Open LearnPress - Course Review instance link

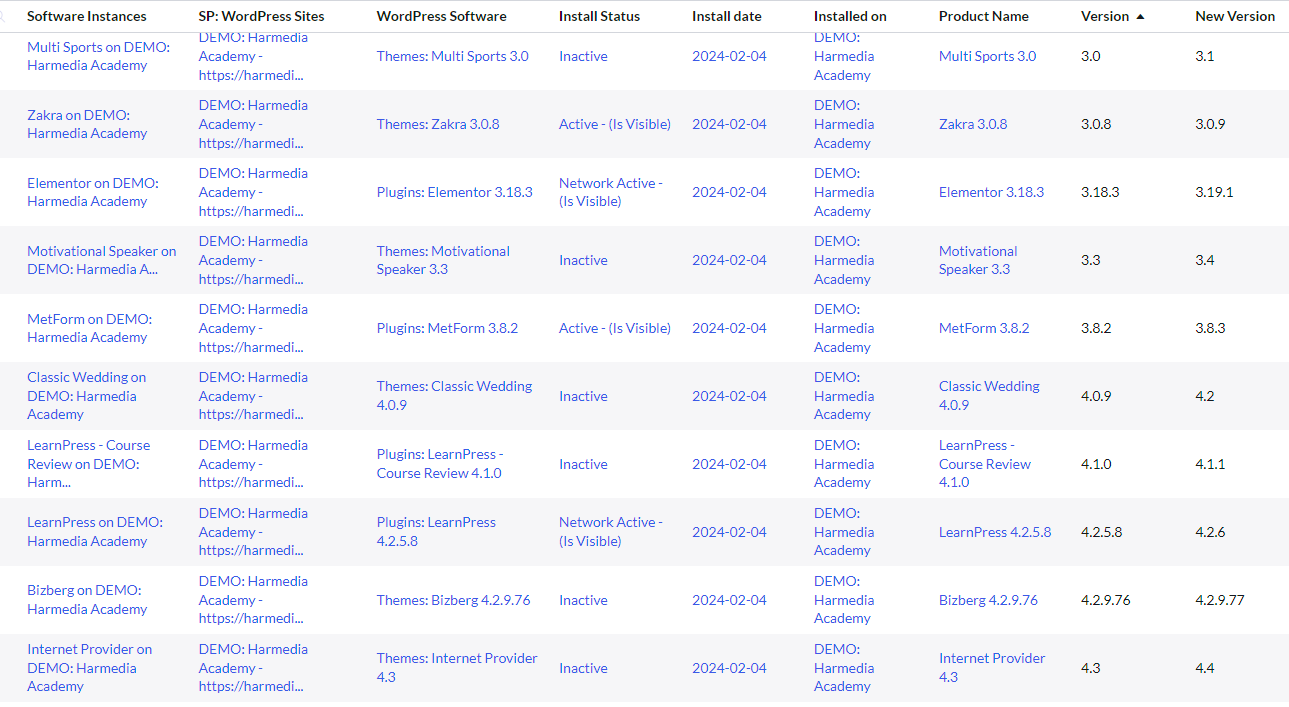click(x=88, y=463)
